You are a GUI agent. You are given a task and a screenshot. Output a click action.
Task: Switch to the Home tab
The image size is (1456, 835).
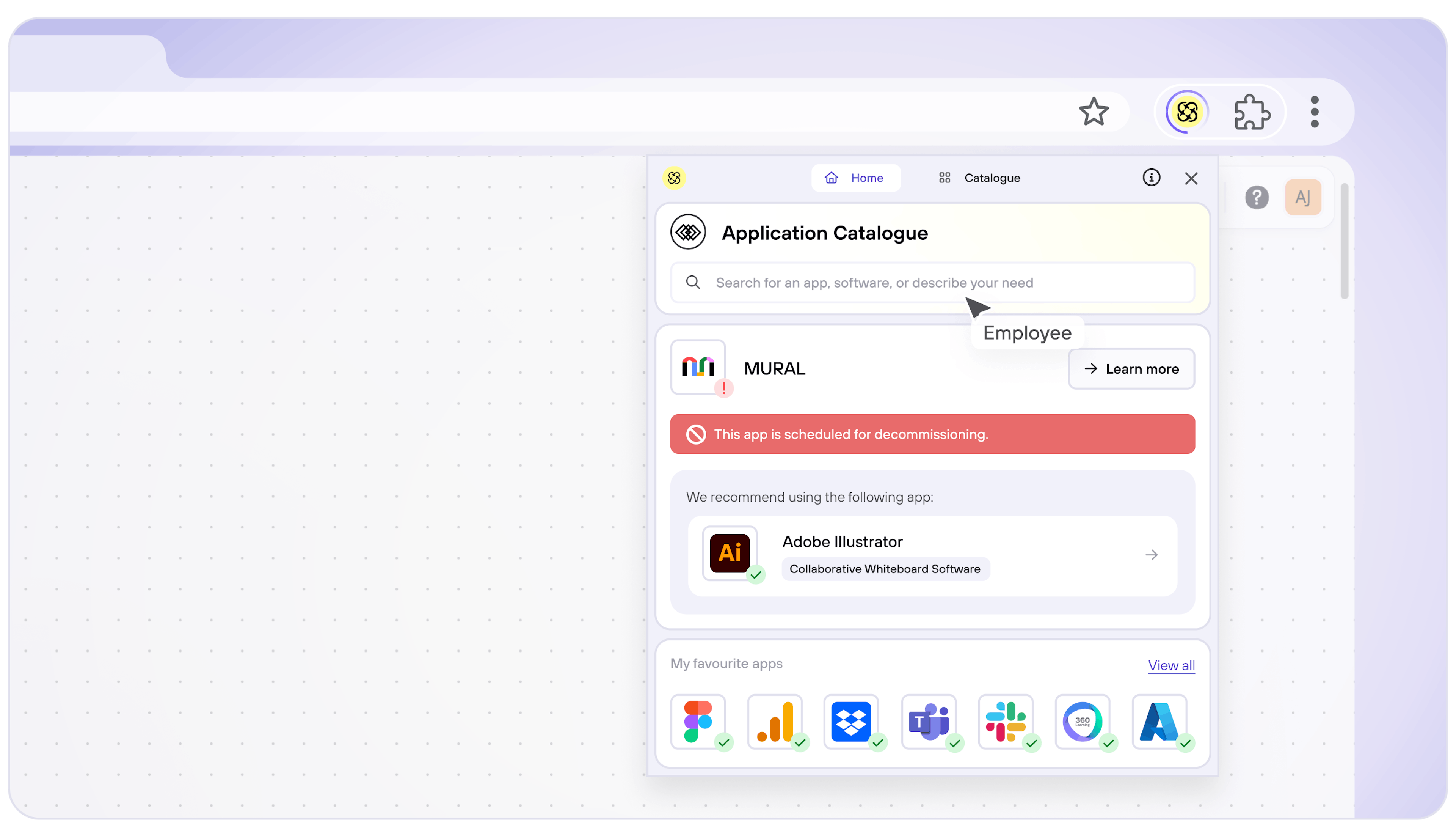click(x=855, y=178)
